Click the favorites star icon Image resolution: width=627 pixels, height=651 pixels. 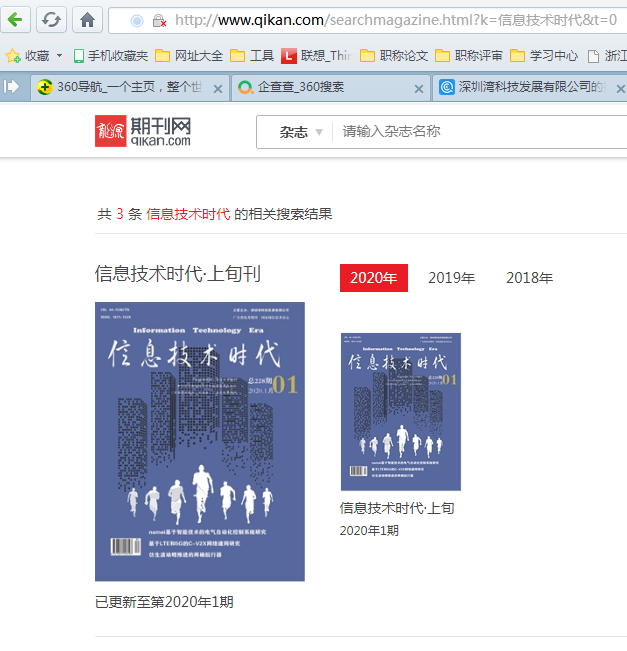click(x=13, y=56)
